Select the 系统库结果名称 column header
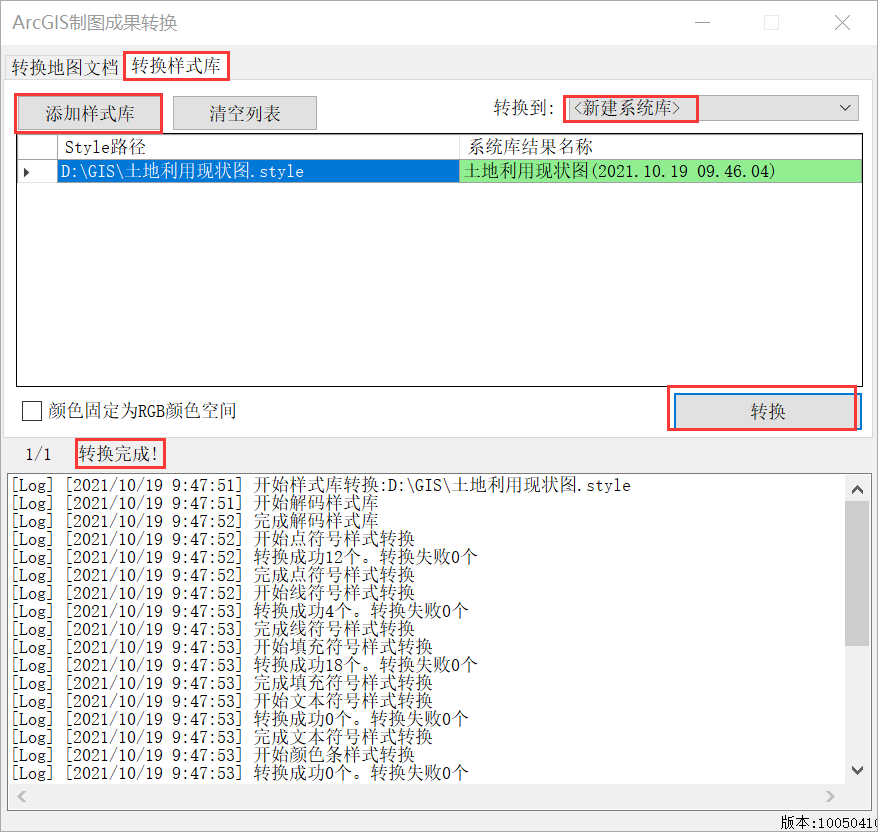This screenshot has width=878, height=832. click(x=660, y=147)
